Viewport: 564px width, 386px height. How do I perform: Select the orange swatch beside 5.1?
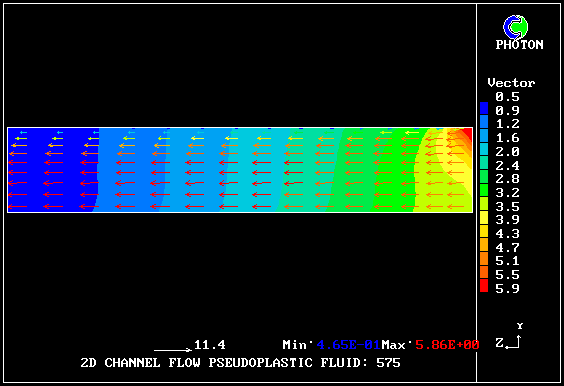pyautogui.click(x=484, y=259)
